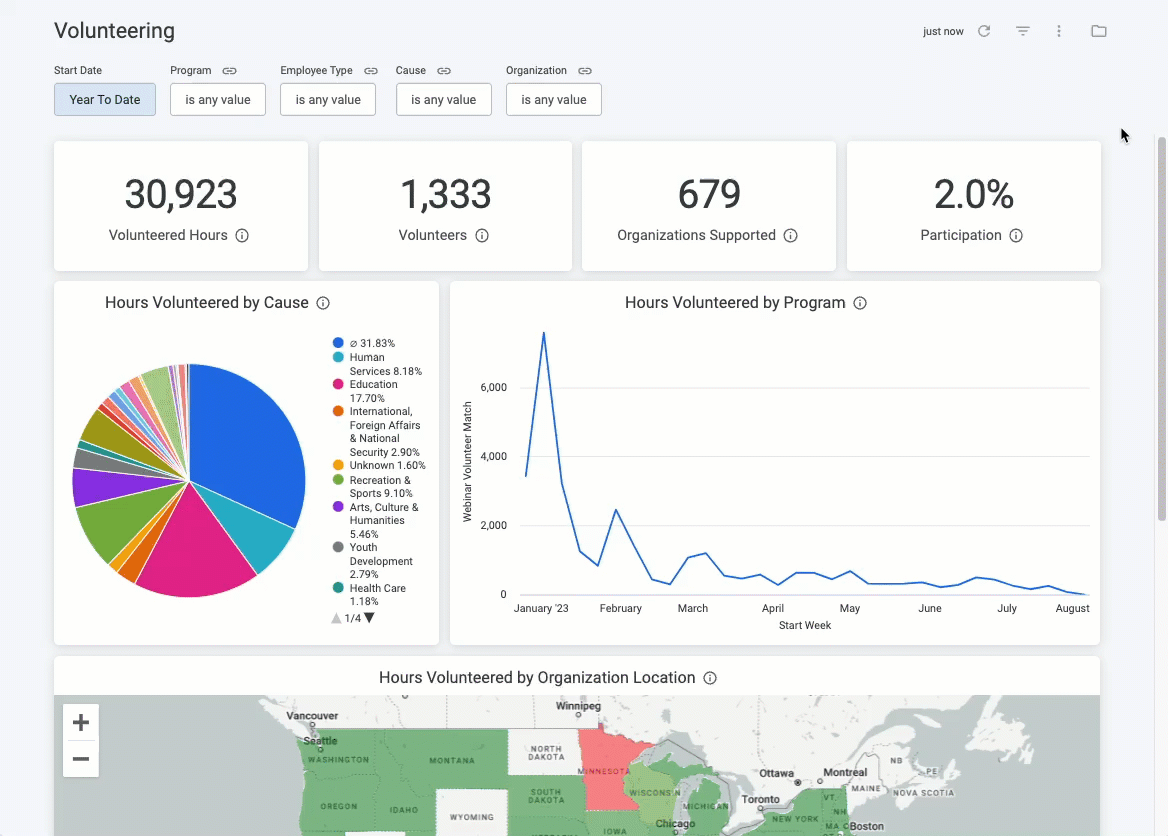The image size is (1168, 836).
Task: Toggle Youth Development legend swatch
Action: pos(338,547)
